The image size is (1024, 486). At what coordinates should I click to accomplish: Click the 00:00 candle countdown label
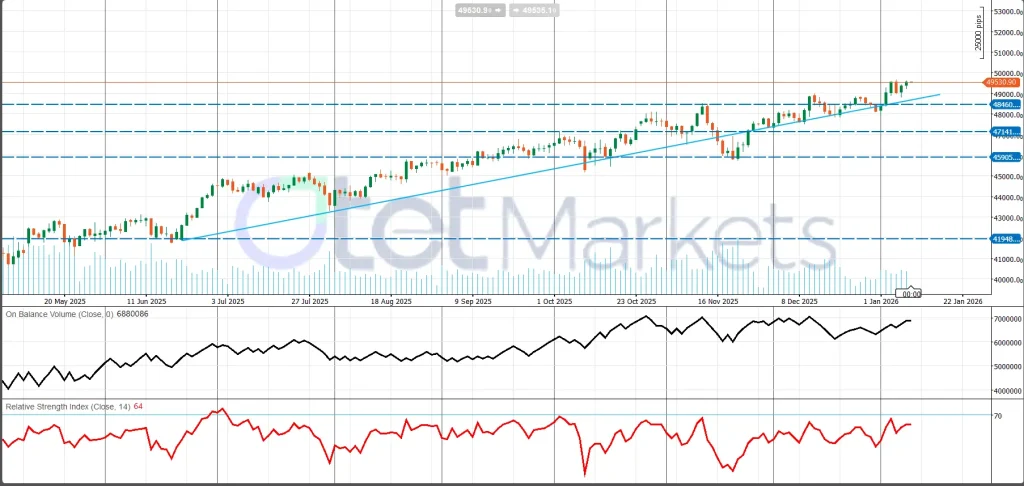point(911,294)
